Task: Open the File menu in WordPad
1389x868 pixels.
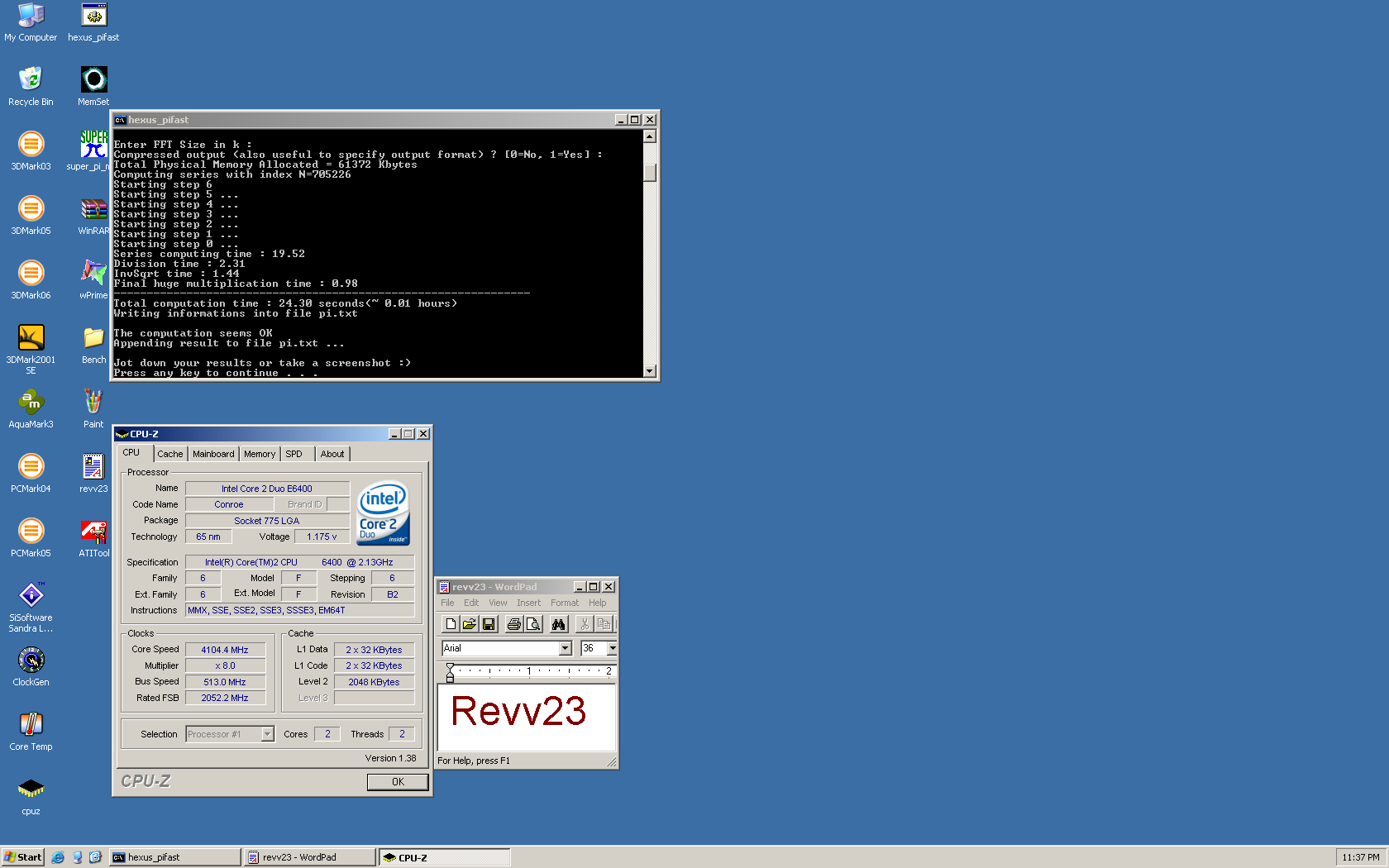Action: pyautogui.click(x=447, y=603)
